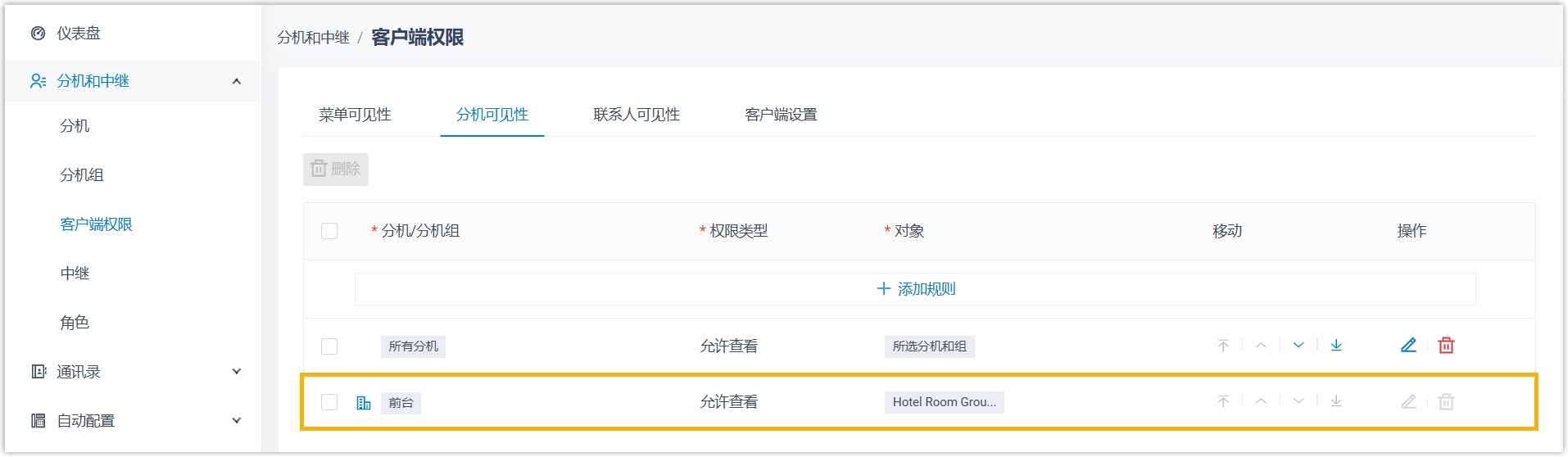Image resolution: width=1568 pixels, height=457 pixels.
Task: Click edit pencil for 所有分机 rule
Action: tap(1408, 346)
